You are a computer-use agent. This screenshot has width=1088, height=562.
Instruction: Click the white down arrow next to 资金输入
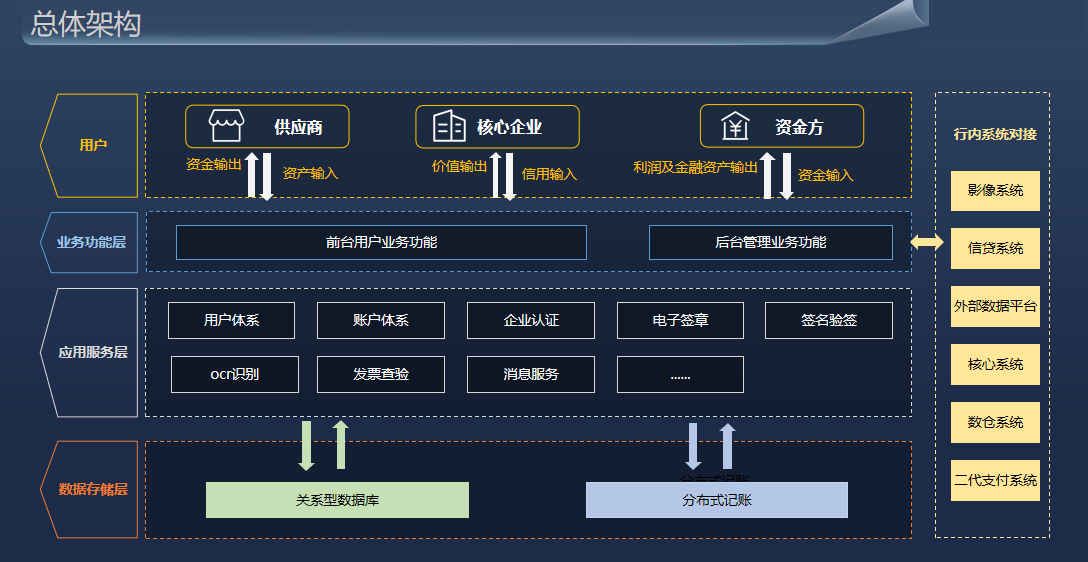[786, 176]
